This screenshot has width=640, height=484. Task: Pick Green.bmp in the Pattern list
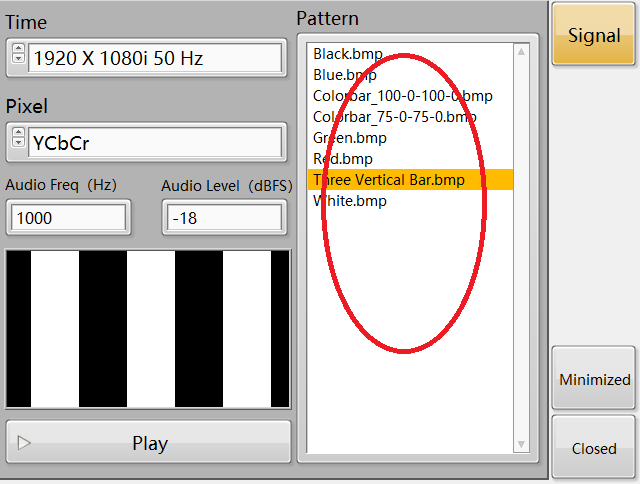(349, 138)
